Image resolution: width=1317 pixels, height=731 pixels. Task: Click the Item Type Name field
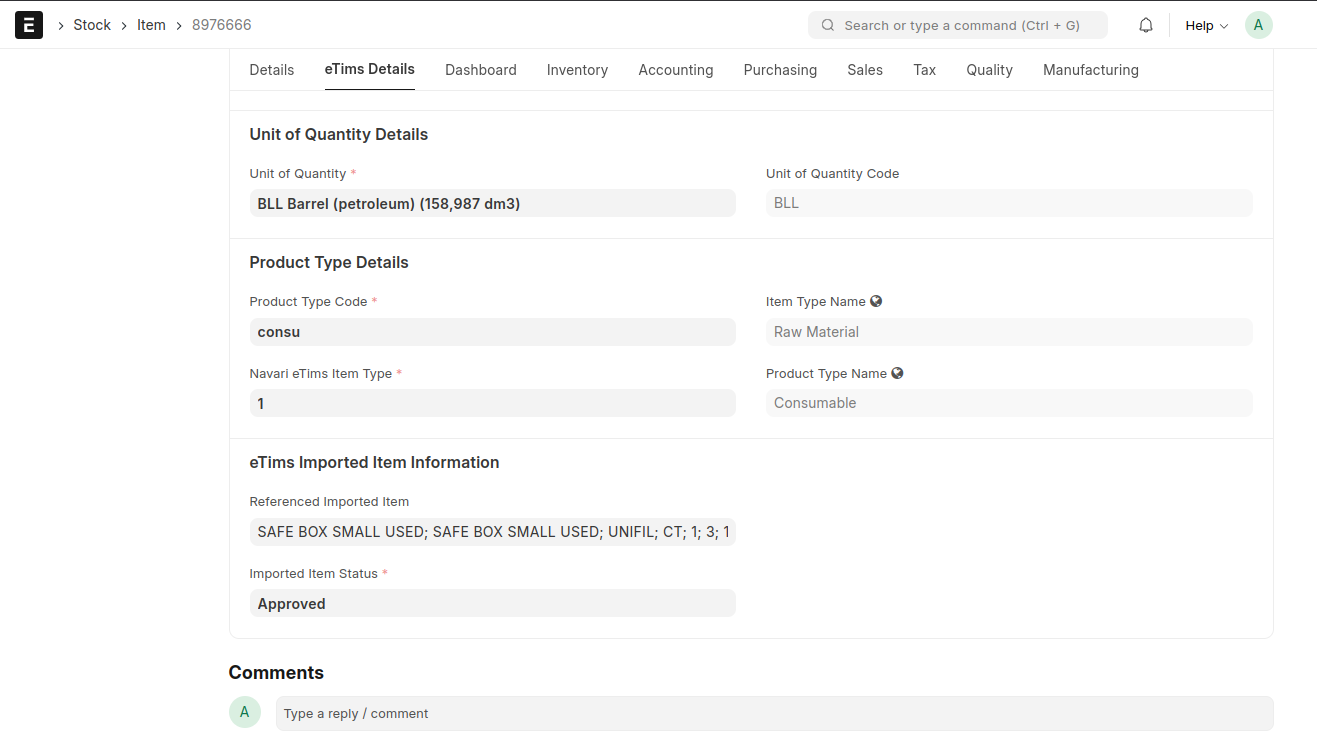(x=1009, y=332)
